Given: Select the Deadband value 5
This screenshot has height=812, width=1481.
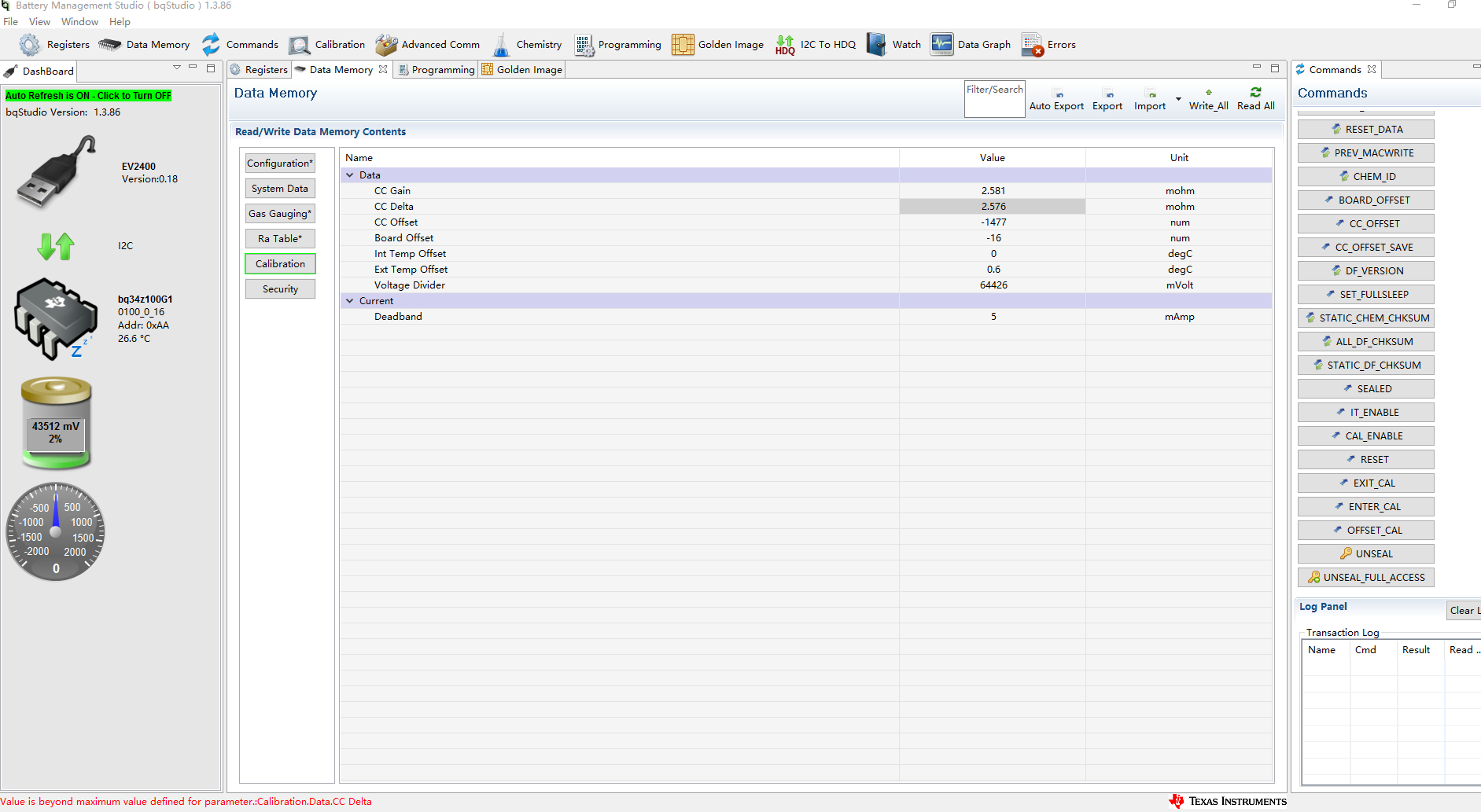Looking at the screenshot, I should pyautogui.click(x=993, y=317).
